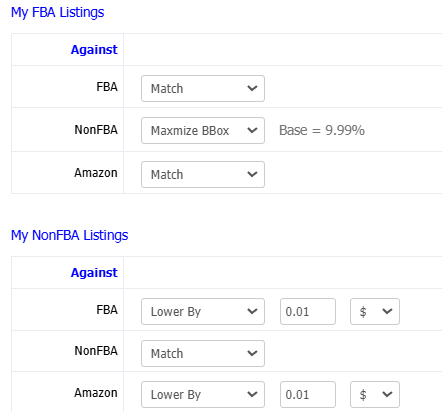Click the 0.01 amount field in the bottom Amazon row
This screenshot has height=412, width=442.
308,394
